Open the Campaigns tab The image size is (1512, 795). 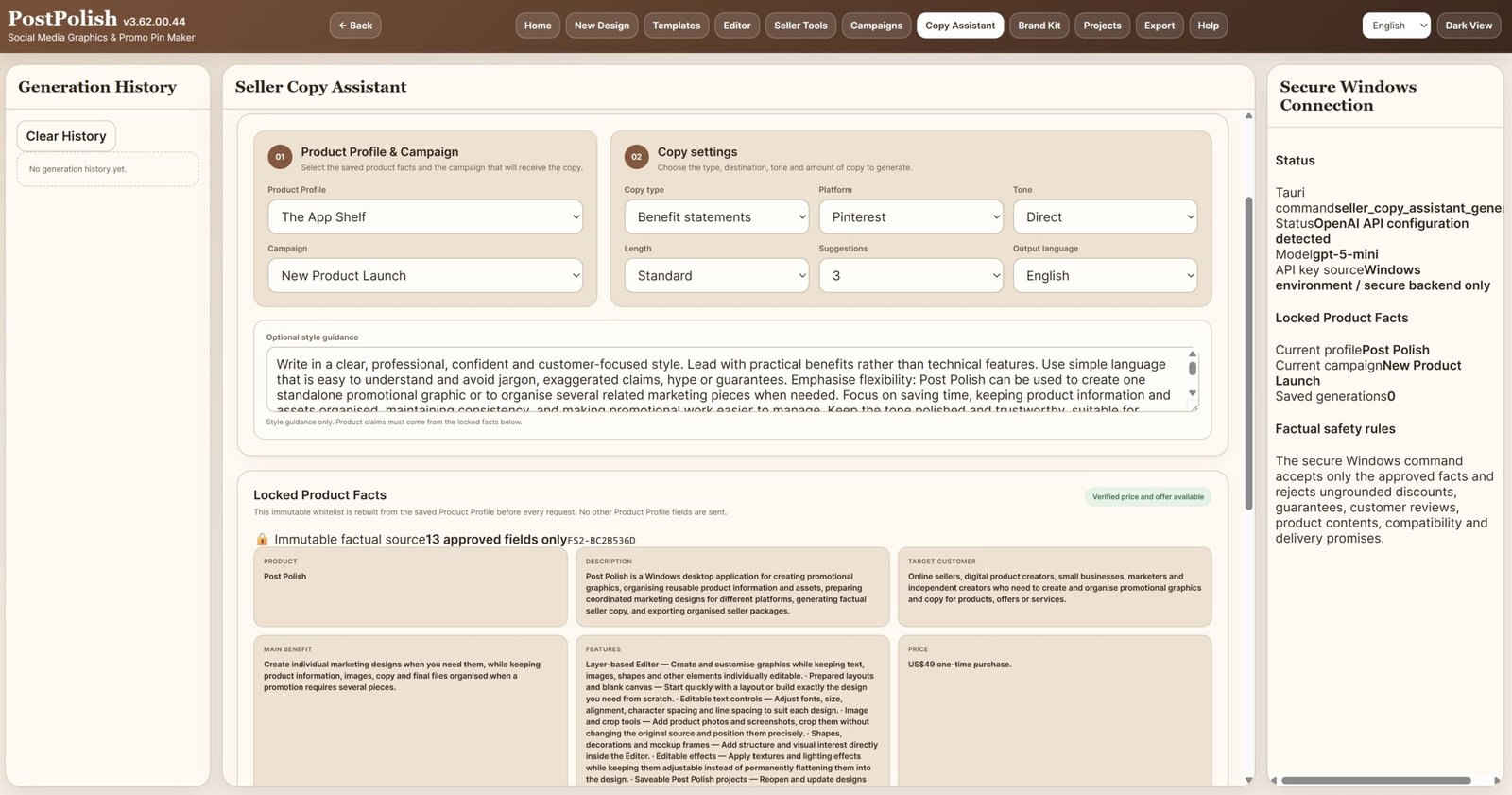pyautogui.click(x=876, y=26)
